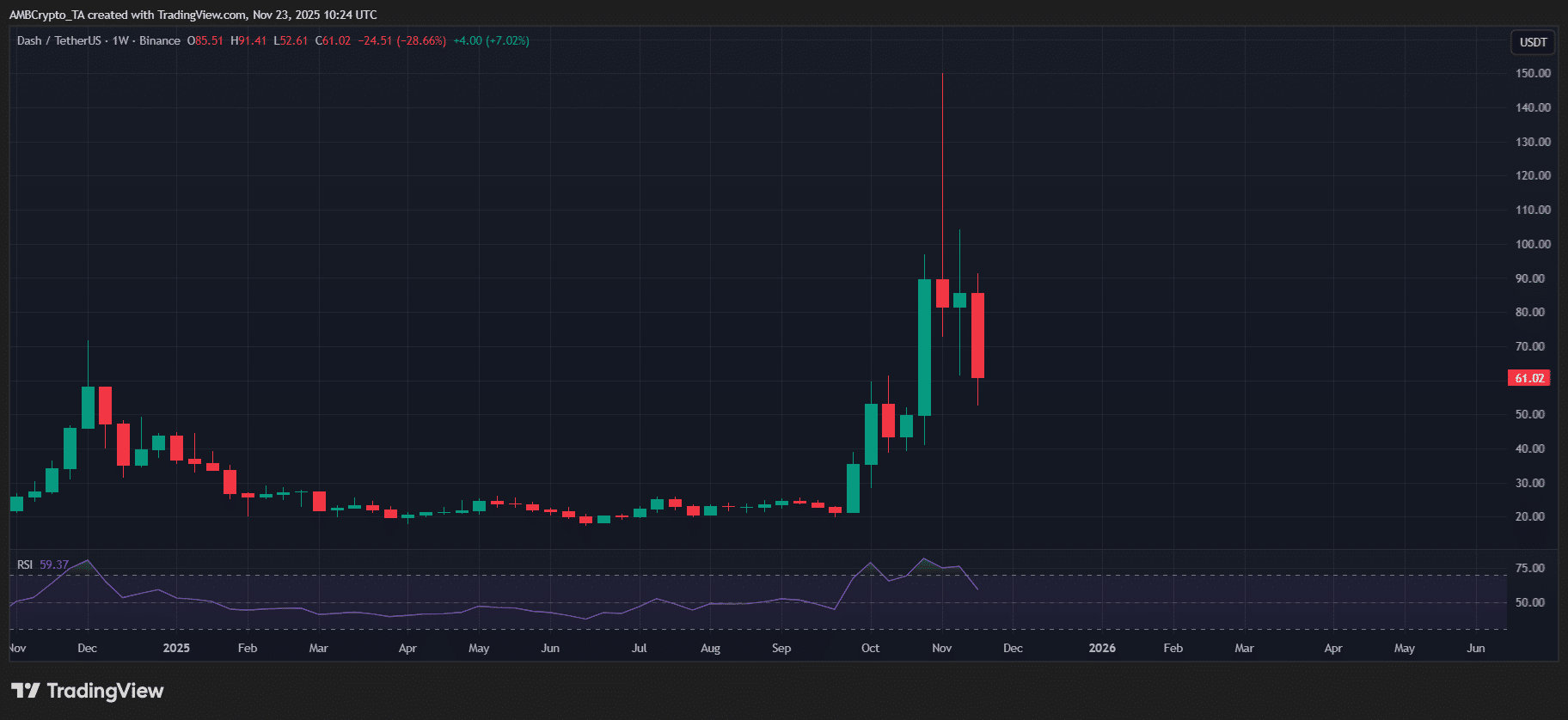Click the Dash / TetherUS symbol title

click(x=58, y=40)
